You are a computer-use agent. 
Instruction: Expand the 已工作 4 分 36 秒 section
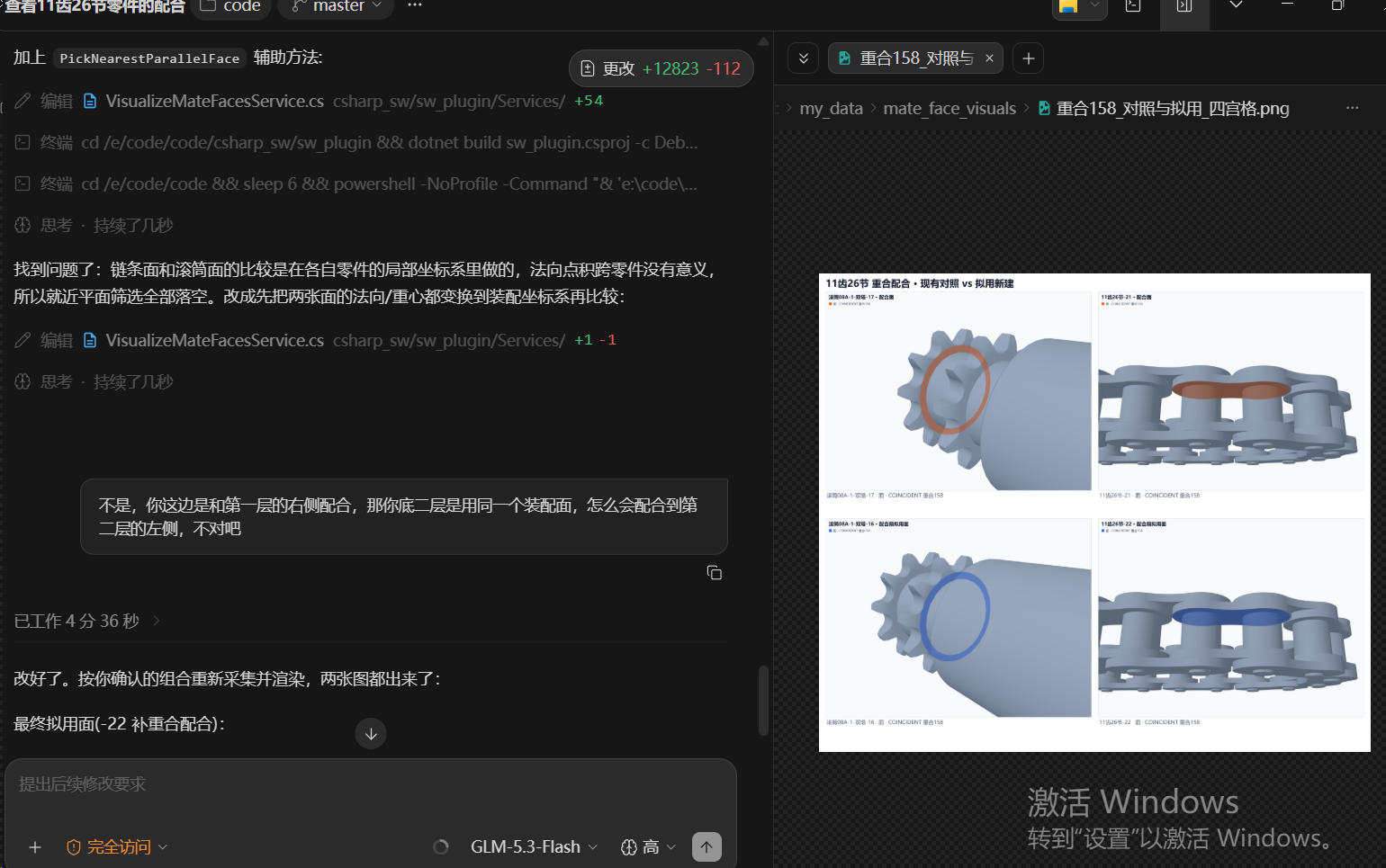click(87, 621)
